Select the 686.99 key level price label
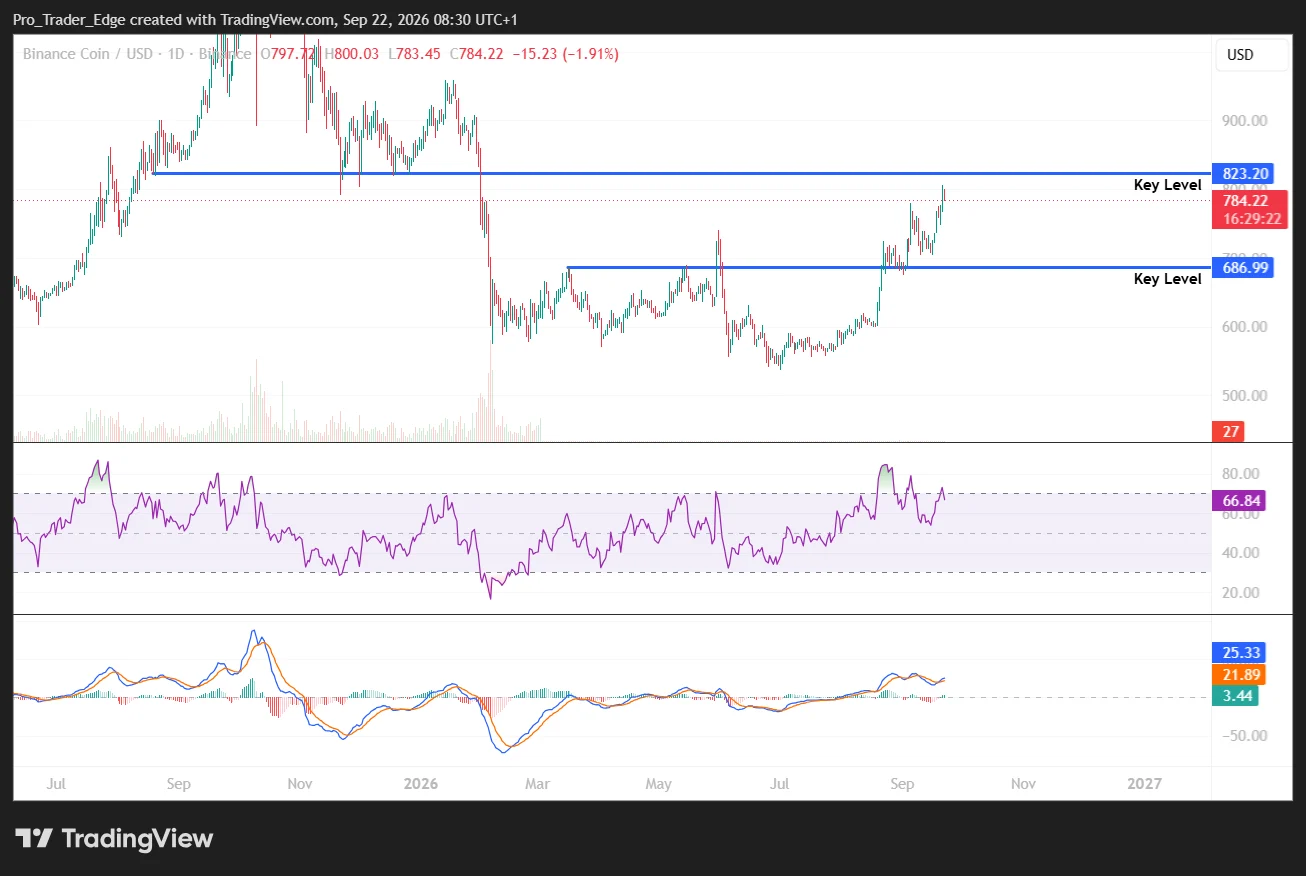 click(x=1242, y=267)
